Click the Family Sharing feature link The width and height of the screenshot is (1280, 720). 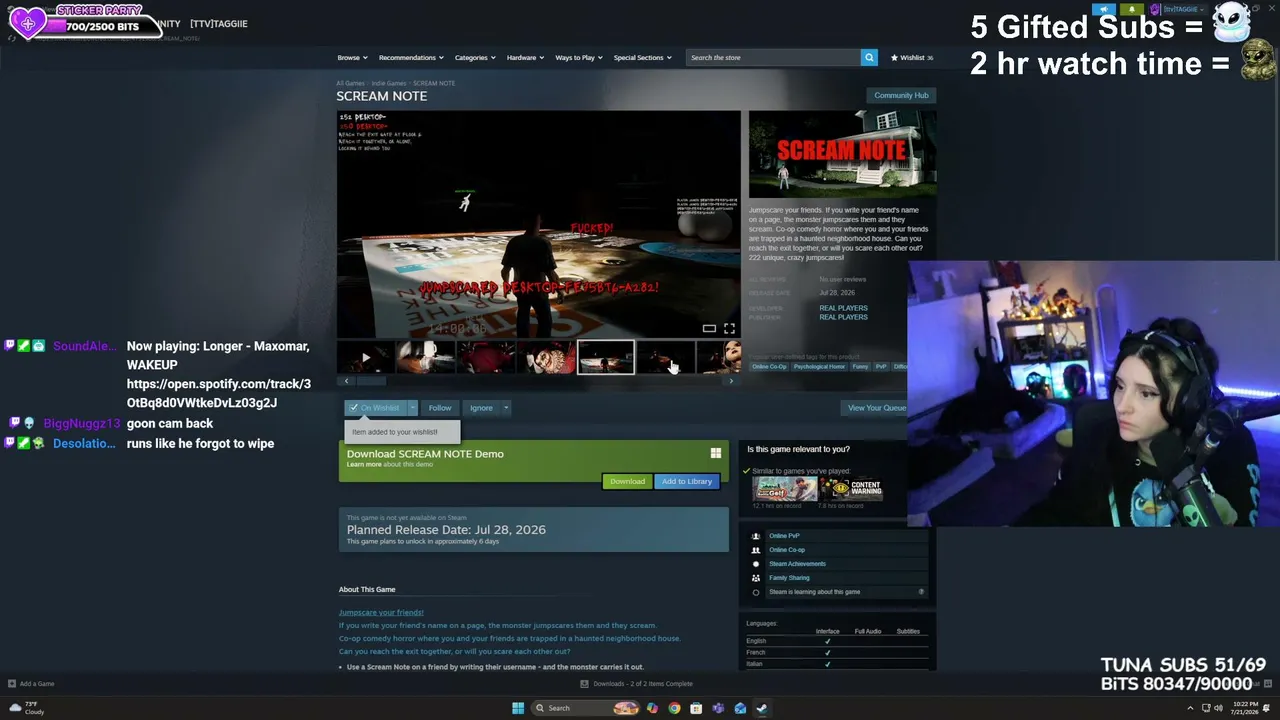(789, 578)
